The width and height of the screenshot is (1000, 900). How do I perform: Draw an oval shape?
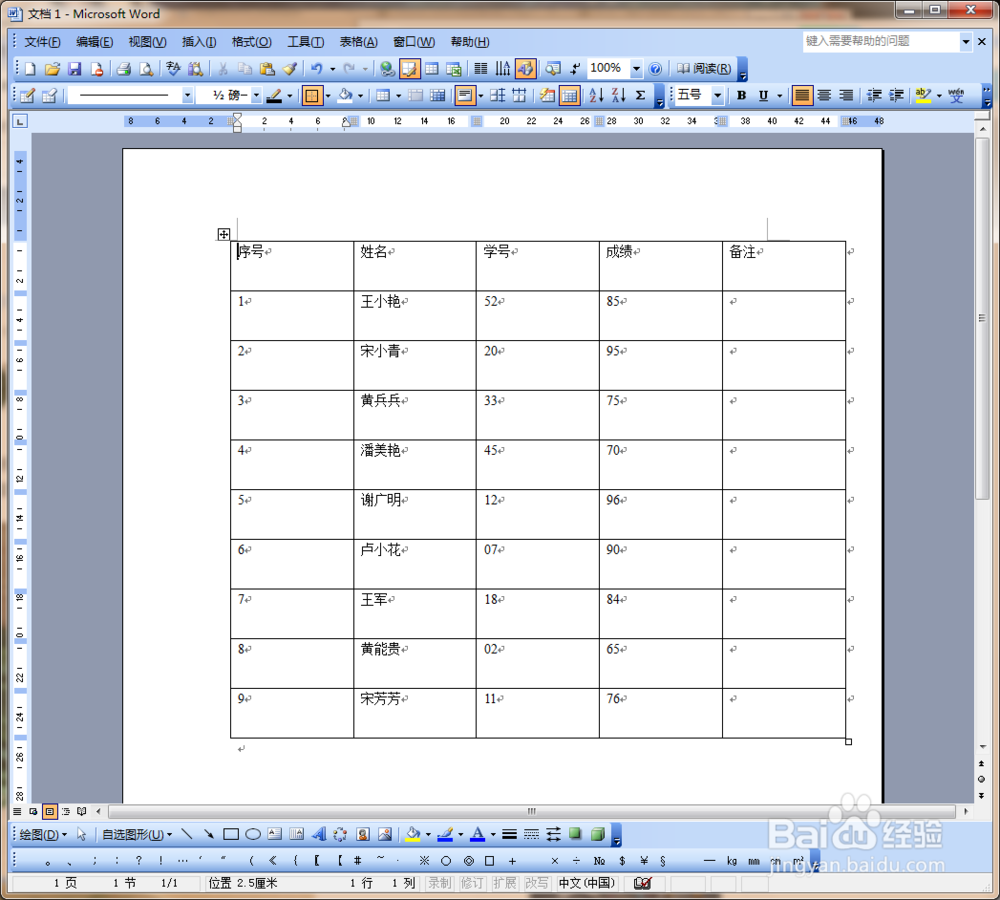[x=253, y=834]
